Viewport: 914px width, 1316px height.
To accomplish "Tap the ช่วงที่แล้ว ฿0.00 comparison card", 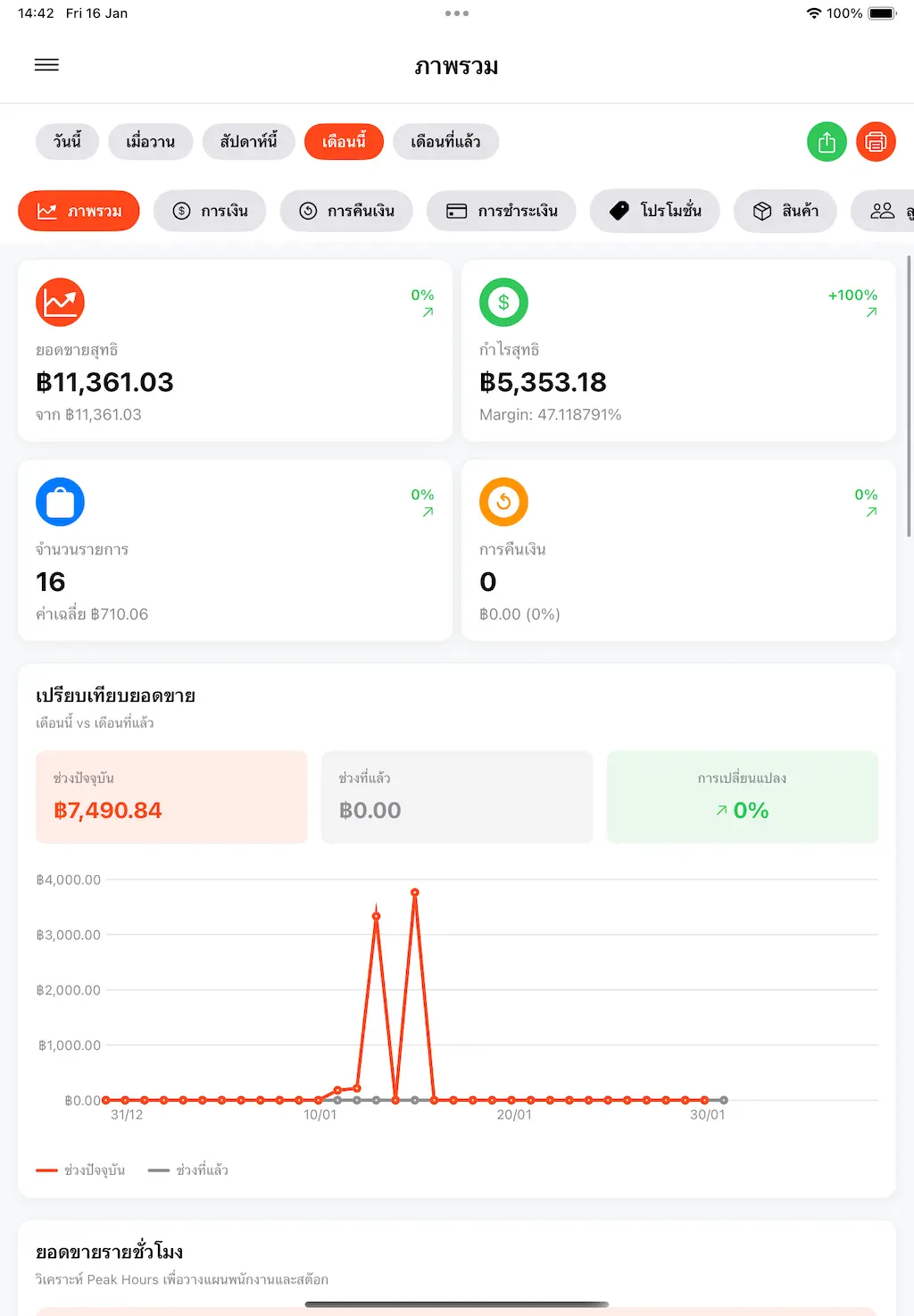I will [x=457, y=797].
